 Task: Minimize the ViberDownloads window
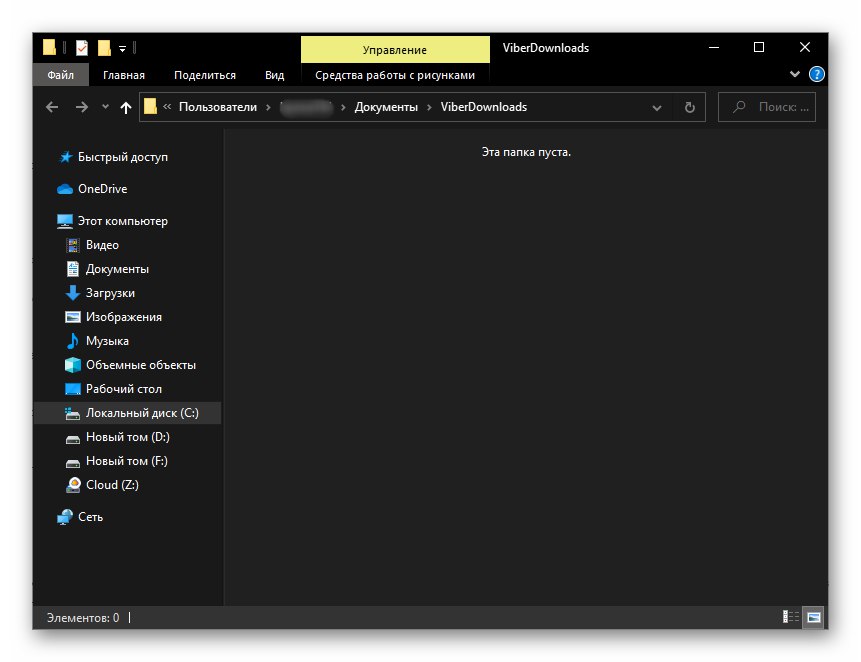[x=714, y=48]
